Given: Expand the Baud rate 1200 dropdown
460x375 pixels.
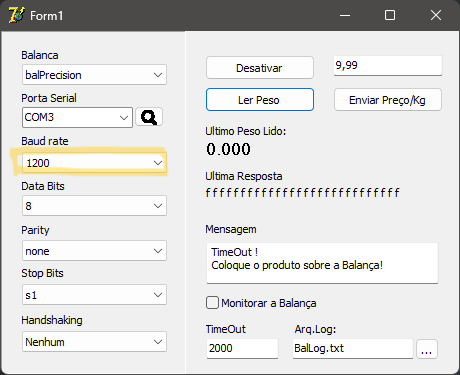Looking at the screenshot, I should pyautogui.click(x=94, y=163).
